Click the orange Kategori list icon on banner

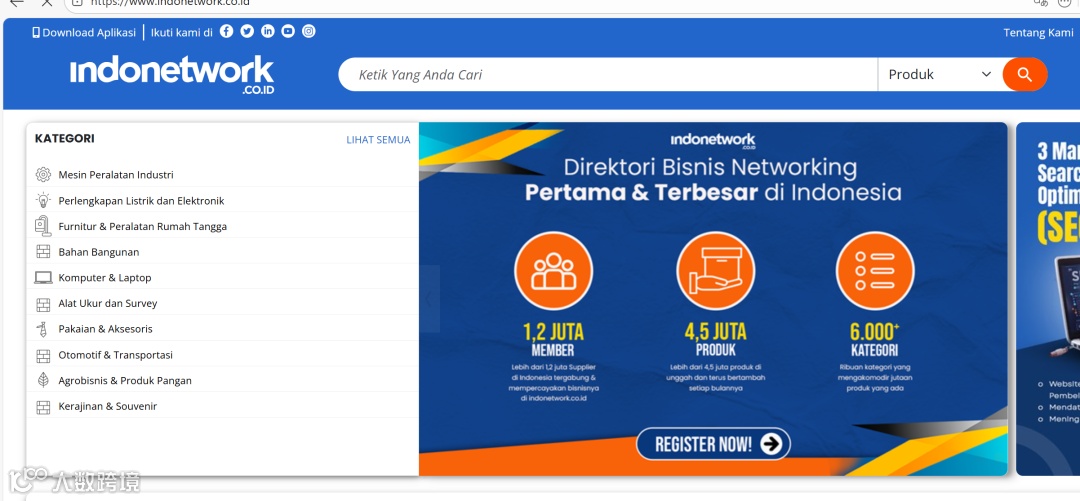pos(875,270)
